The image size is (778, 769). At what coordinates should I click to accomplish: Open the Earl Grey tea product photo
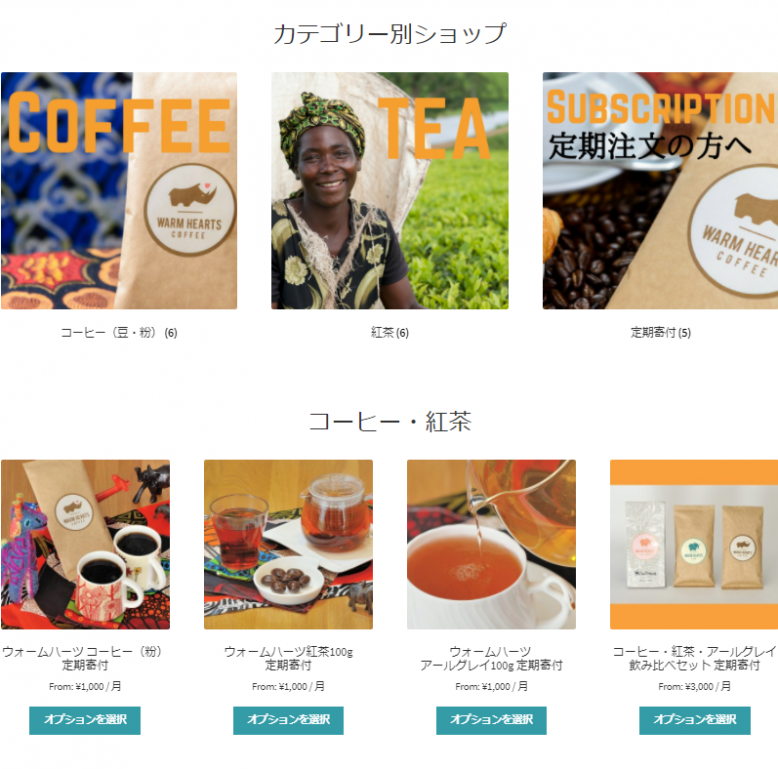491,544
